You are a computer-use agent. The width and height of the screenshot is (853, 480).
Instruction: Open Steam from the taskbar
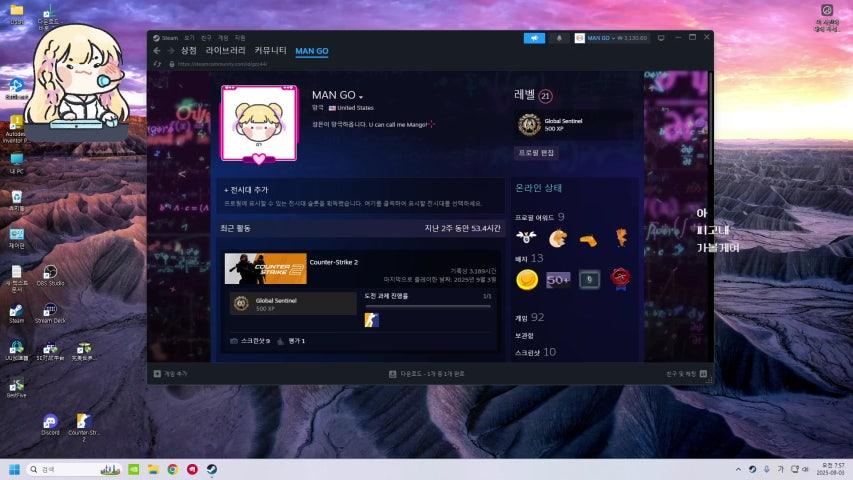[x=212, y=470]
